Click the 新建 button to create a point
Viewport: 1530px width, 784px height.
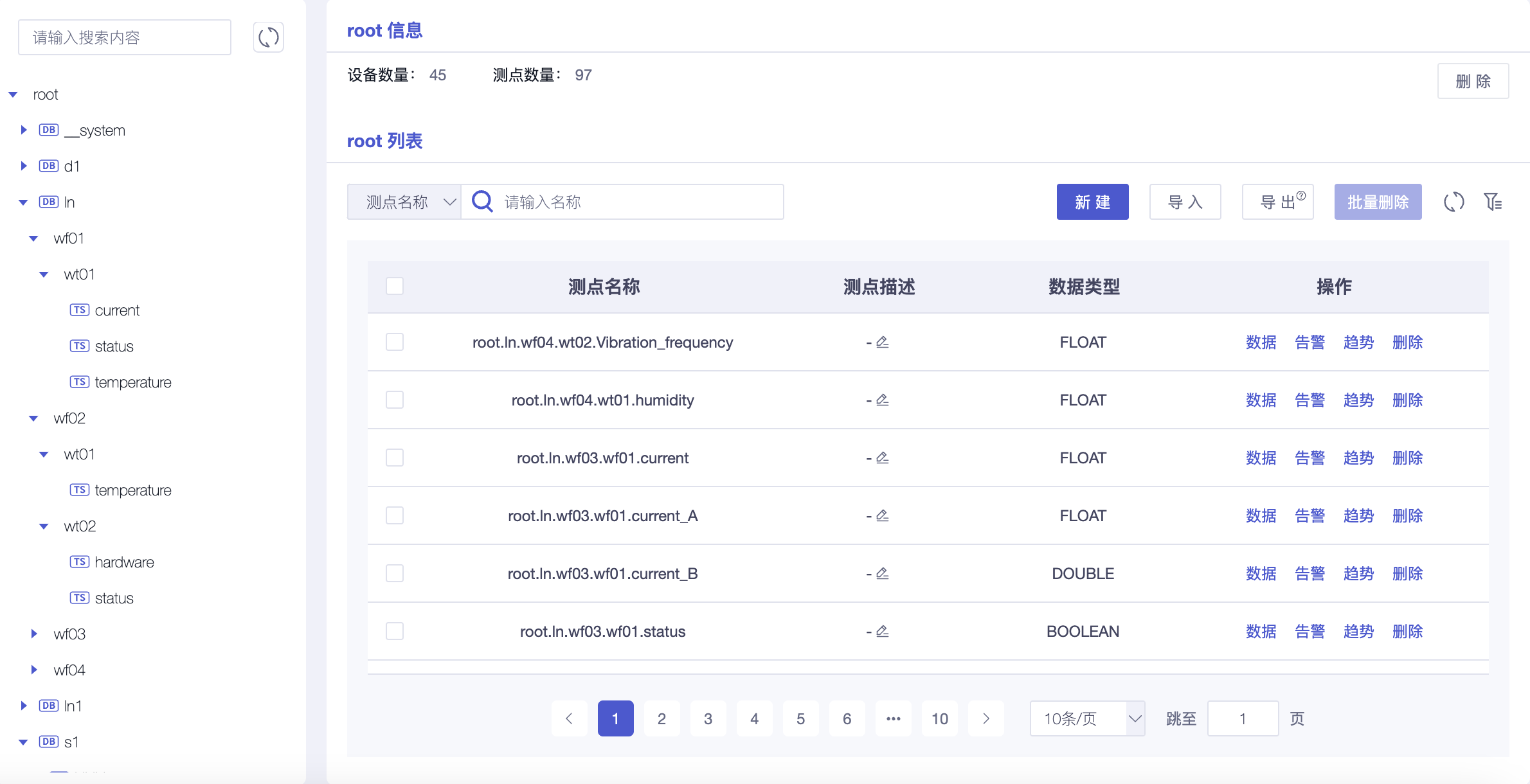(1092, 202)
